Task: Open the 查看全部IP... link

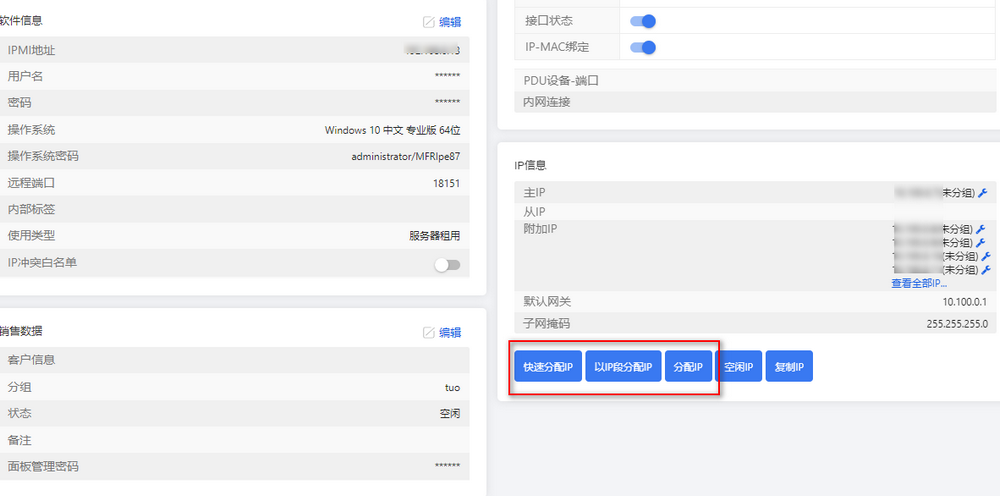Action: click(x=919, y=284)
